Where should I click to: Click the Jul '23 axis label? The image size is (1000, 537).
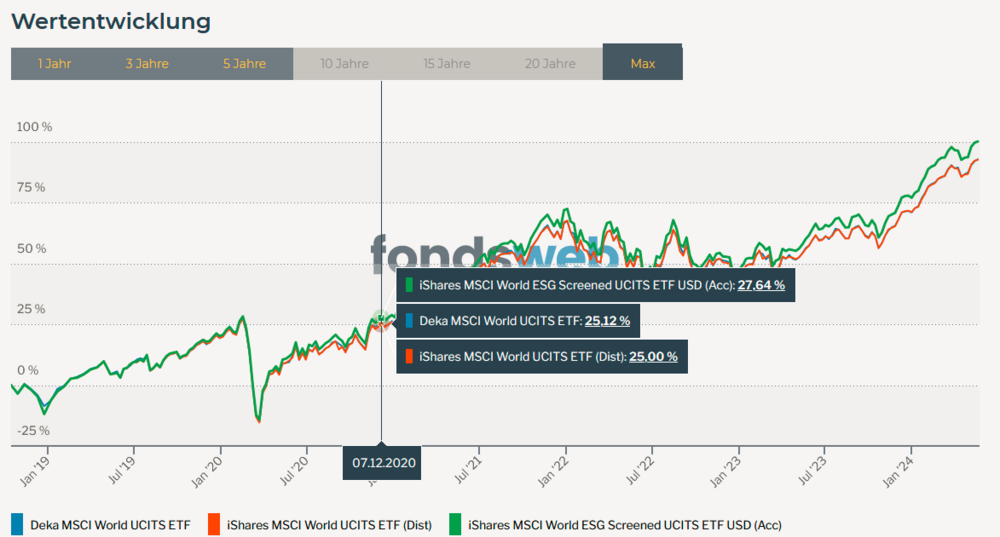point(813,471)
